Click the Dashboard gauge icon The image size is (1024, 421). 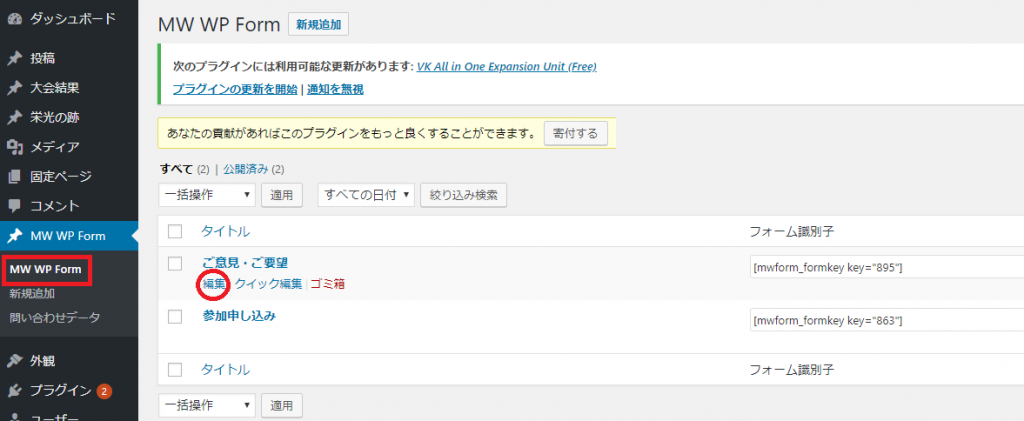pos(14,18)
